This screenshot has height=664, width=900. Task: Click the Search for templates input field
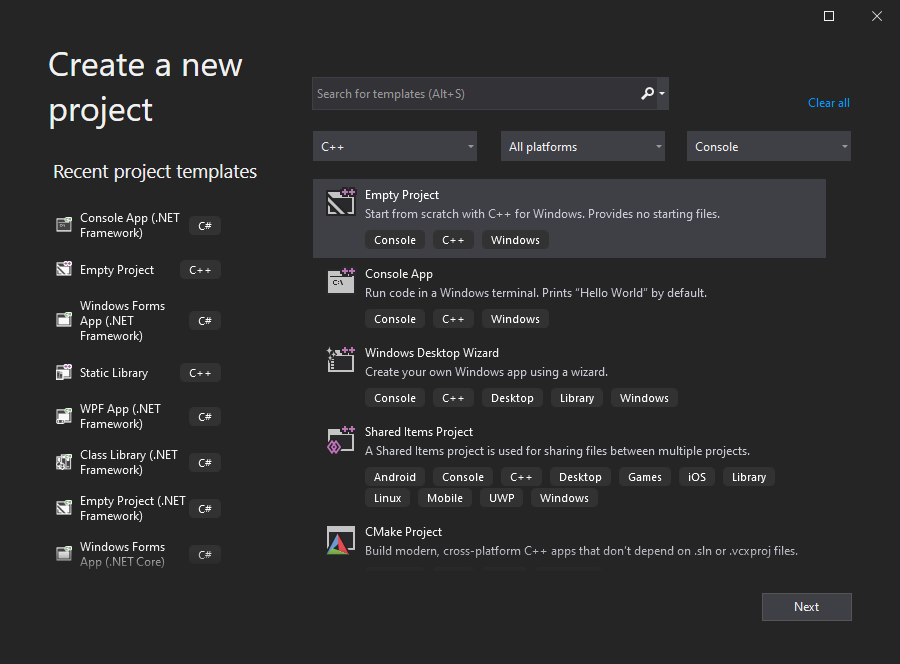pyautogui.click(x=475, y=94)
